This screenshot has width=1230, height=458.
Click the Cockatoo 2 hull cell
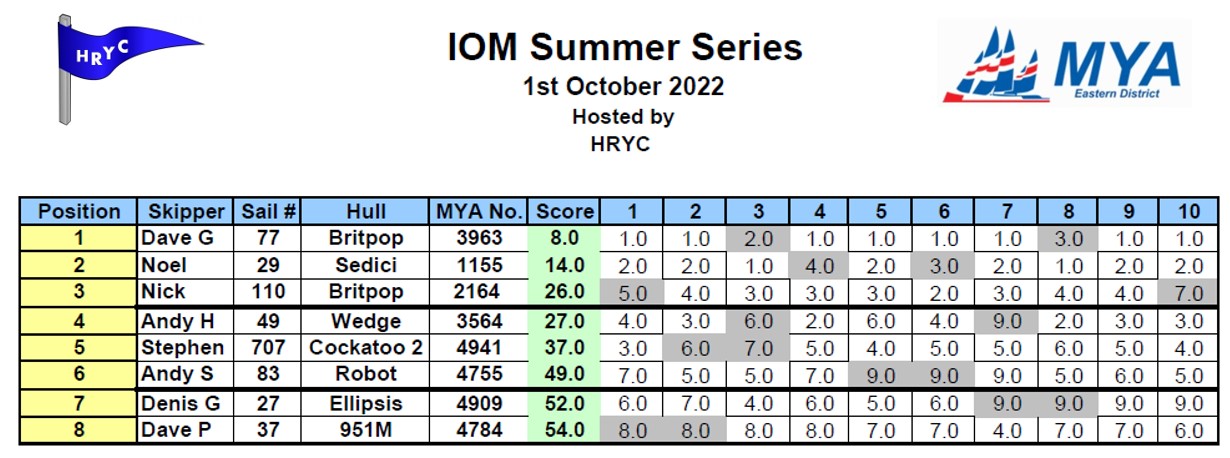[366, 348]
